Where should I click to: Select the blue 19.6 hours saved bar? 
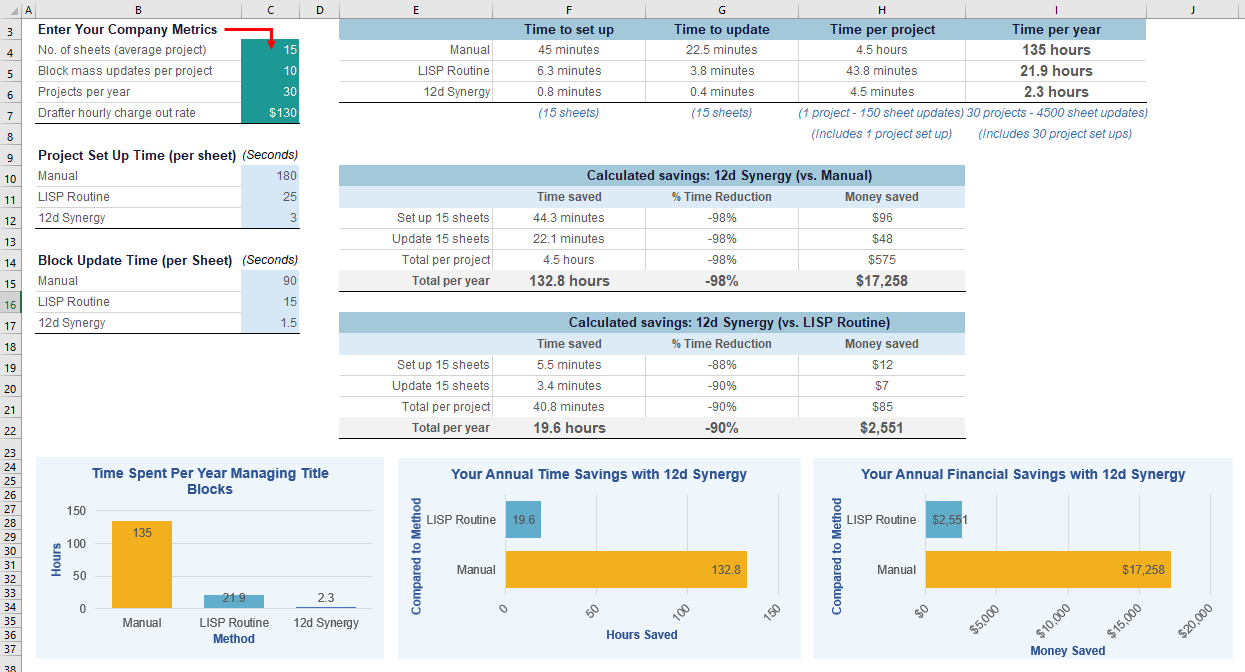[523, 520]
